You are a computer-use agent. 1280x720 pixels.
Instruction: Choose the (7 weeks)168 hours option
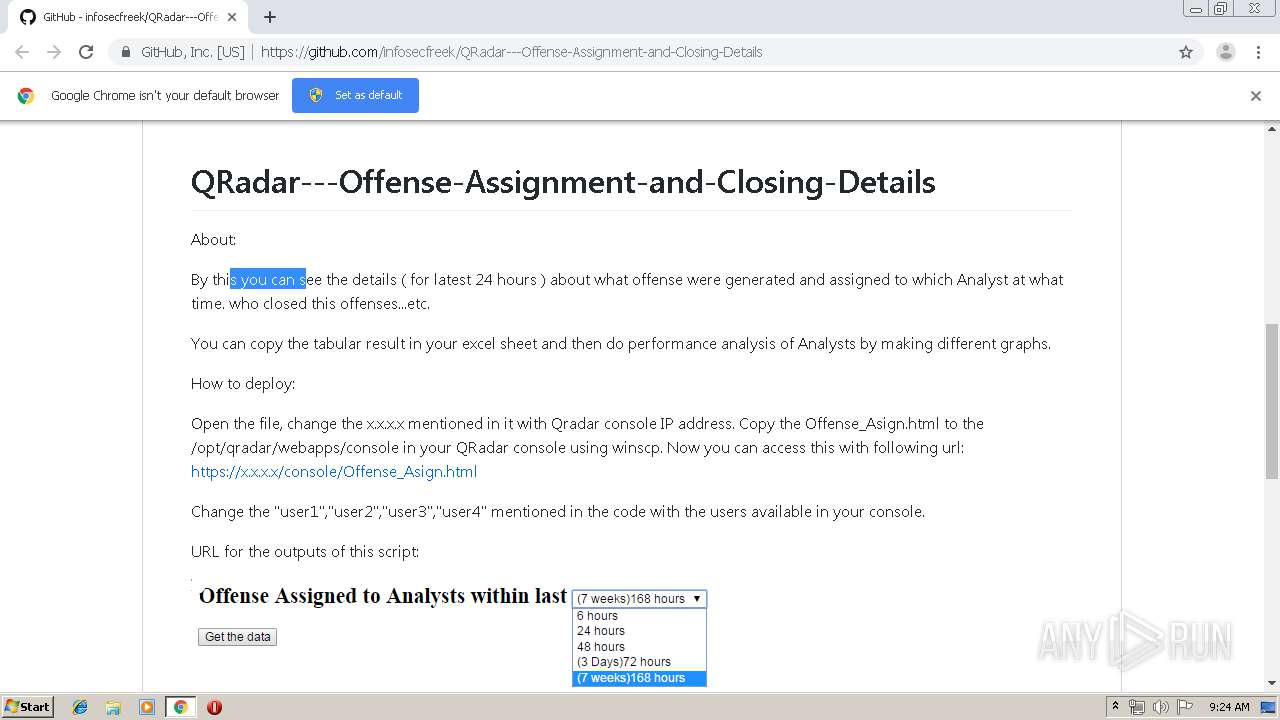pyautogui.click(x=639, y=678)
